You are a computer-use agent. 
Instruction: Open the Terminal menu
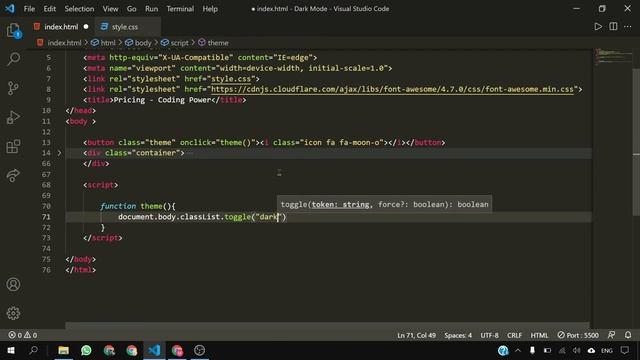[180, 9]
